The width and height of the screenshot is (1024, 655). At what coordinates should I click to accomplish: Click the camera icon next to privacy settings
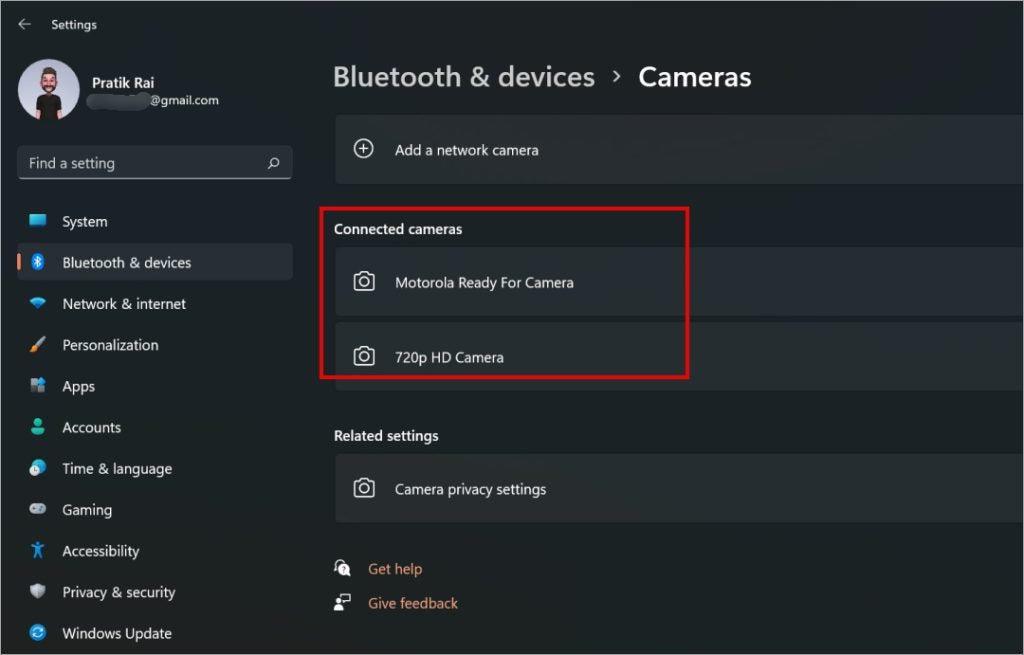[x=364, y=489]
